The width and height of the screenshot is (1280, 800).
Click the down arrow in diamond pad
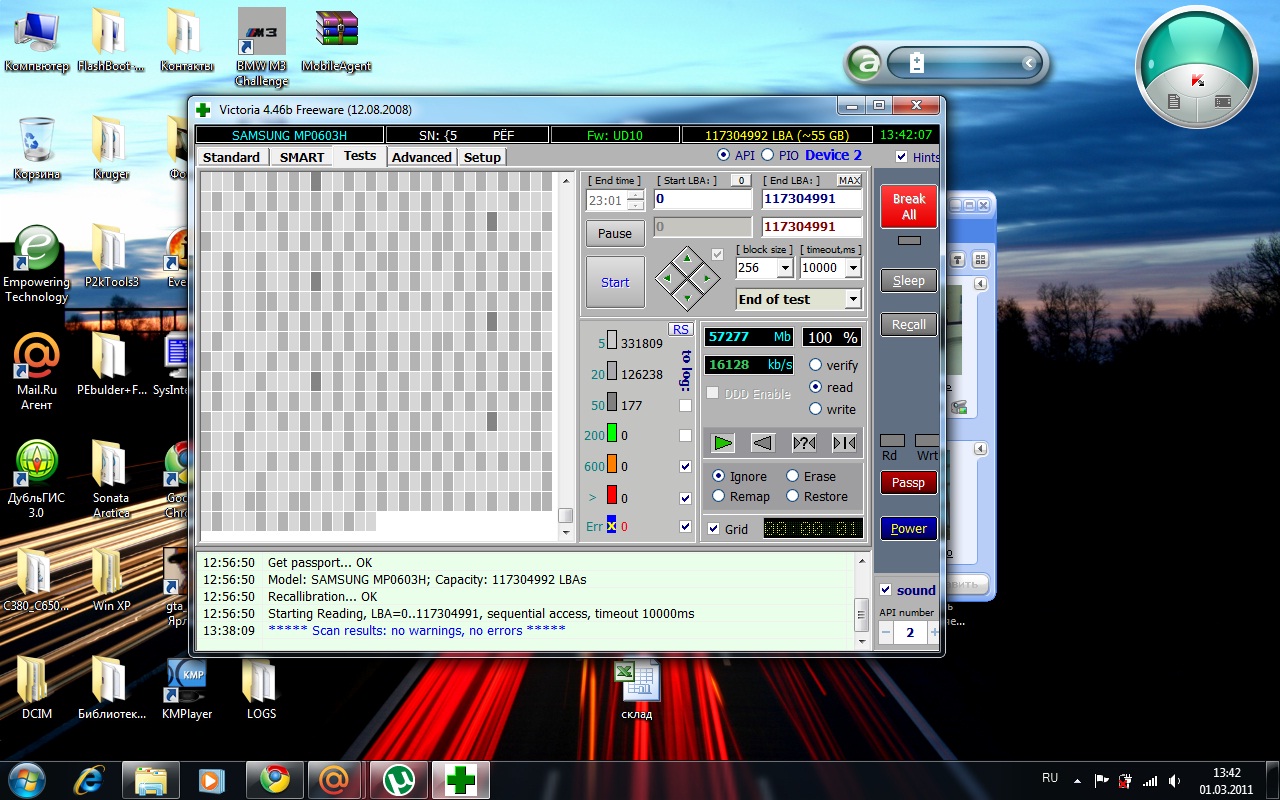(x=686, y=296)
